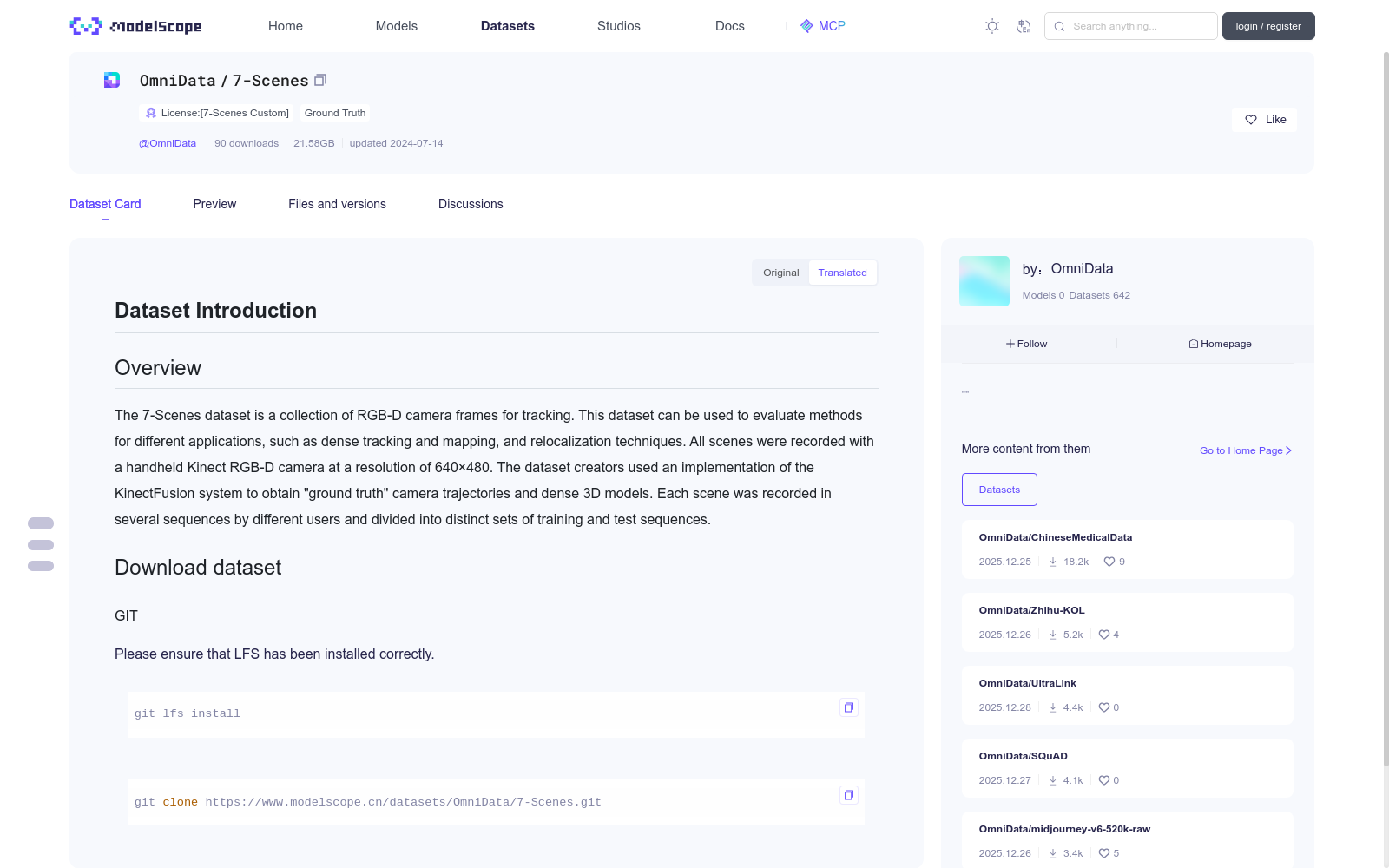Open the Files and versions tab
1389x868 pixels.
pyautogui.click(x=337, y=204)
